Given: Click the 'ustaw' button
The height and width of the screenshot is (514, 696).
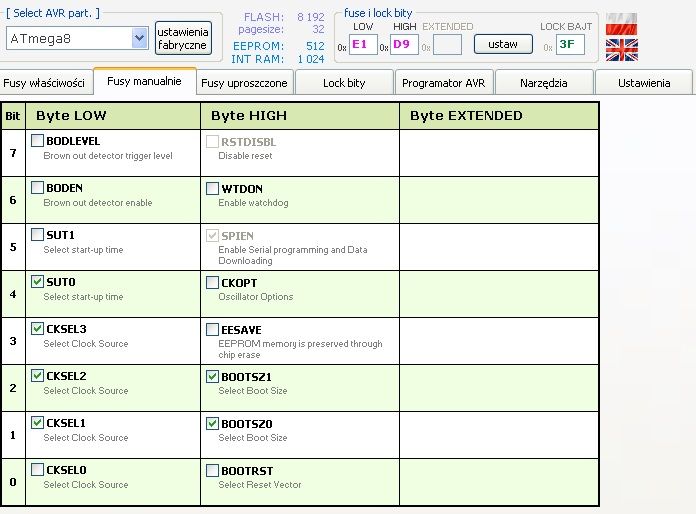Looking at the screenshot, I should coord(503,44).
